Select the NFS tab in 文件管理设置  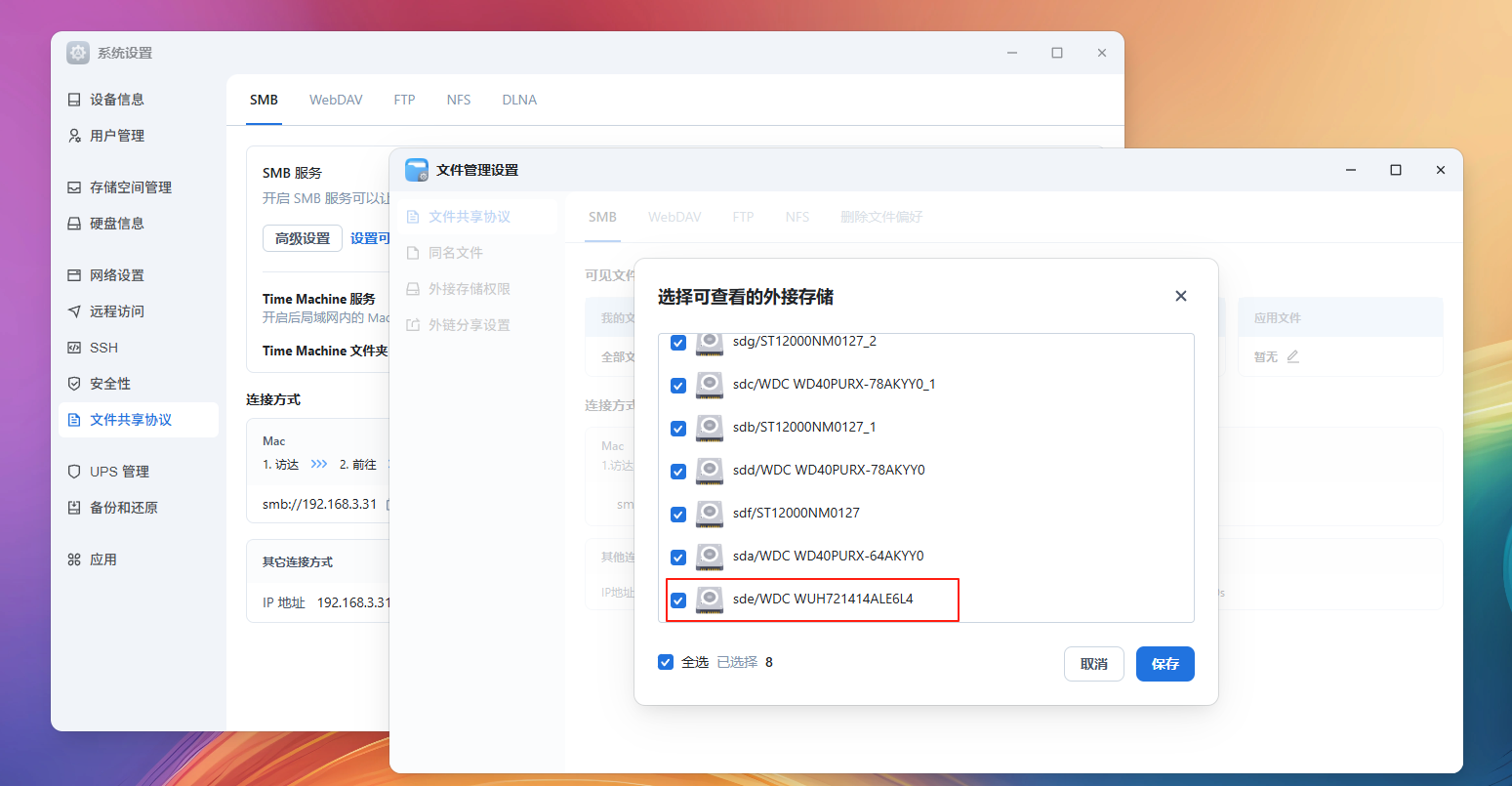797,217
